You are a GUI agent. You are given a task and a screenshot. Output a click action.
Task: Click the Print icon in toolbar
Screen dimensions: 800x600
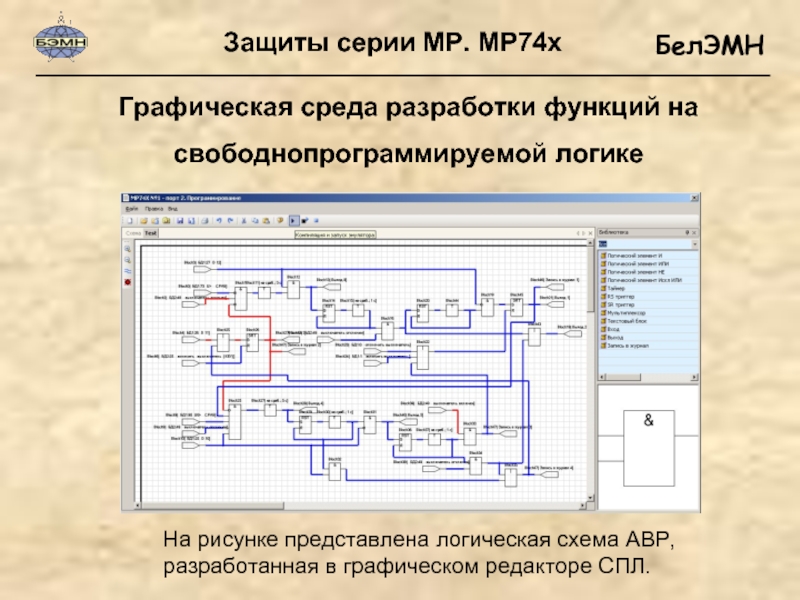[x=205, y=221]
